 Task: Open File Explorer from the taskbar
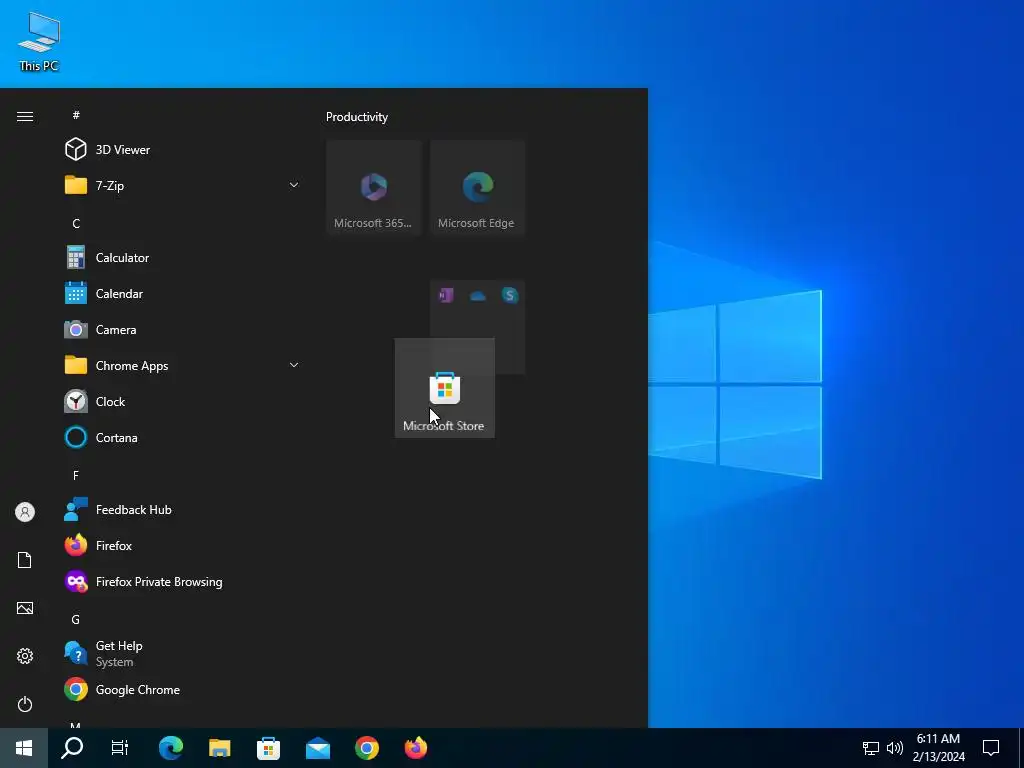click(220, 748)
